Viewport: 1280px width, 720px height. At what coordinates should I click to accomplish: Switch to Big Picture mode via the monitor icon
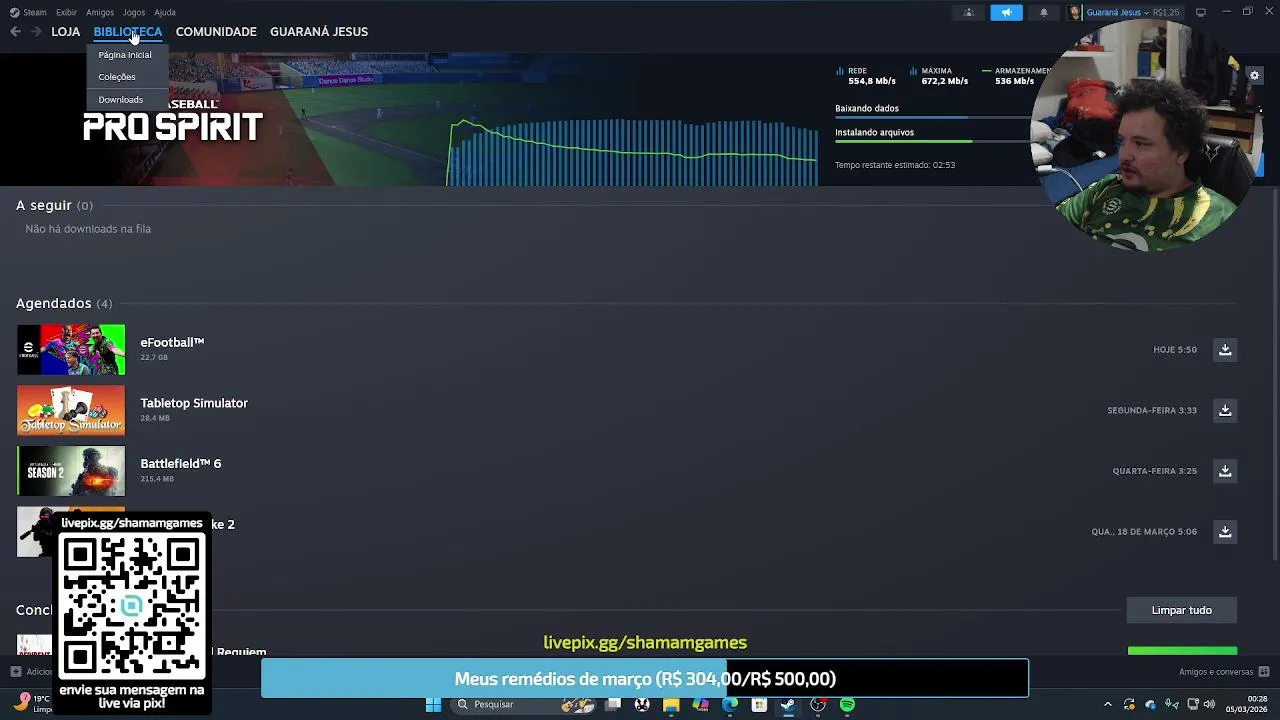pos(1201,12)
